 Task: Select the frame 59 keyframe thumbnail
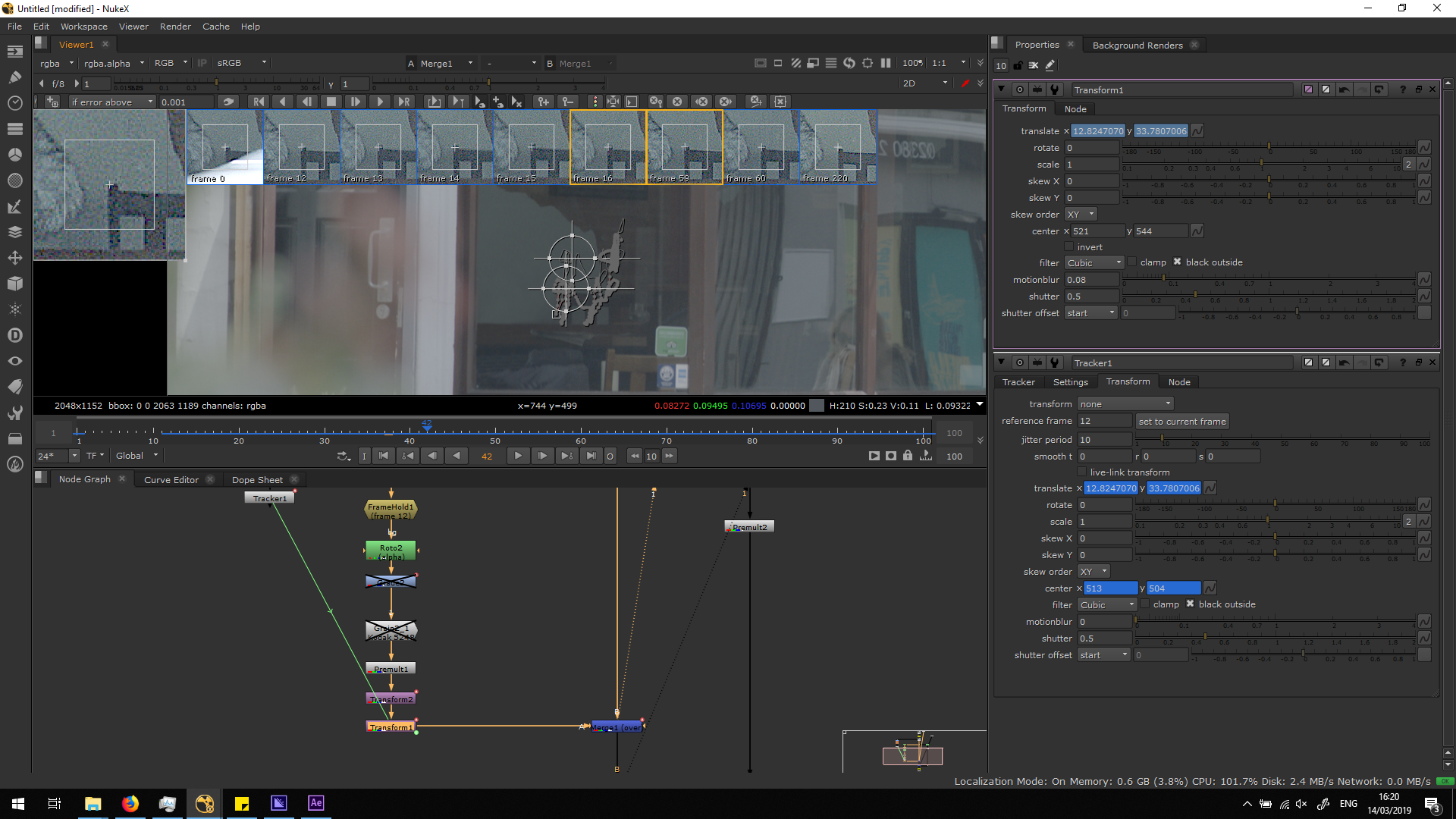coord(684,146)
